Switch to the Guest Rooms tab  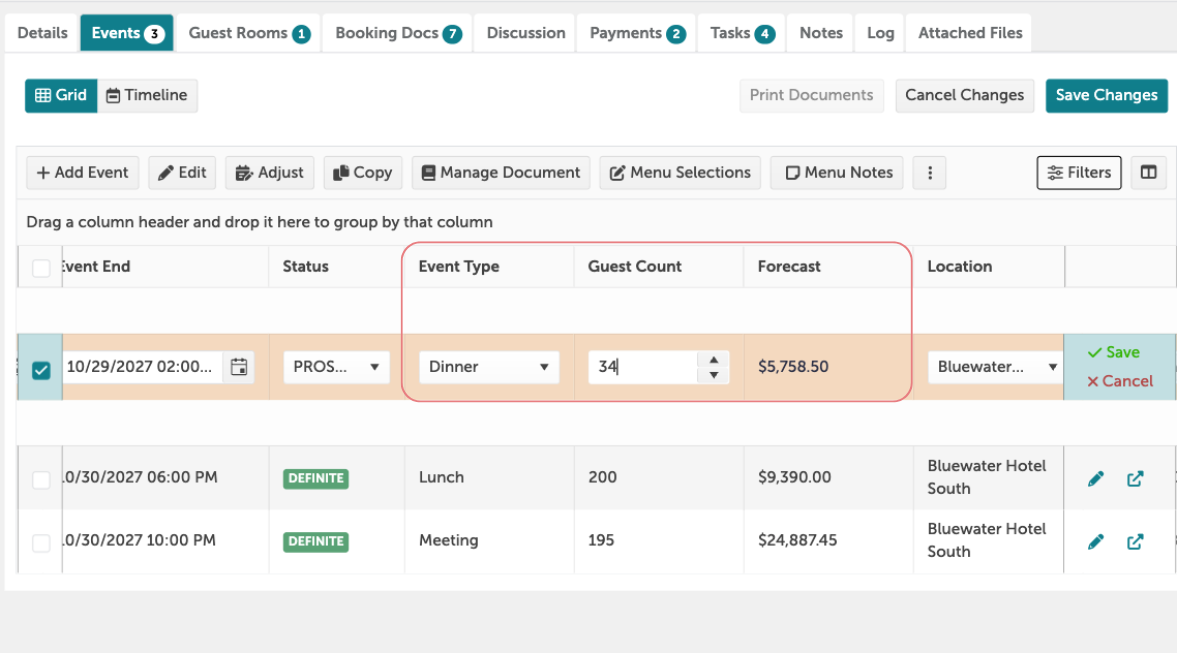click(x=248, y=33)
